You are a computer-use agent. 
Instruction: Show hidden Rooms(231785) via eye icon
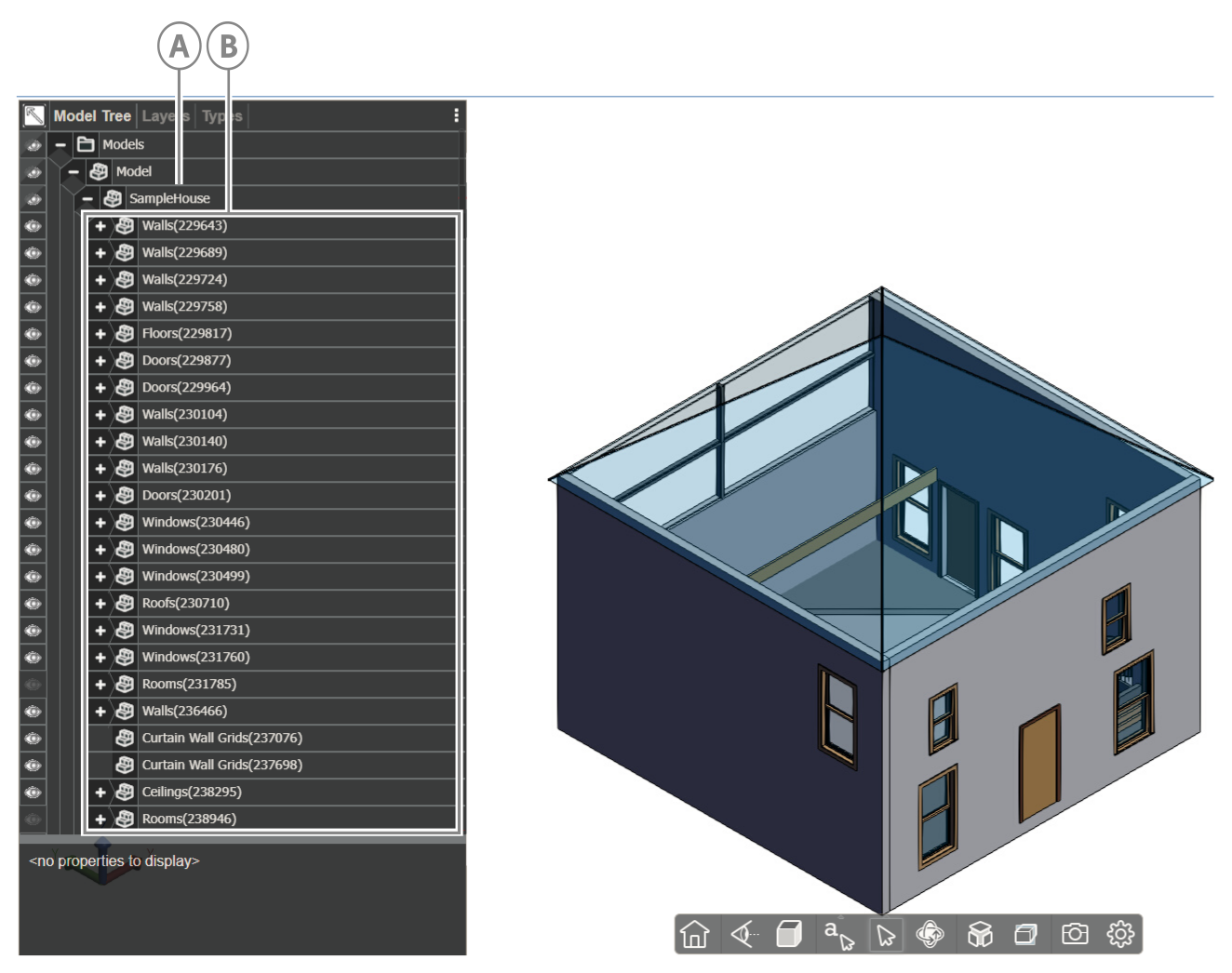[x=33, y=685]
